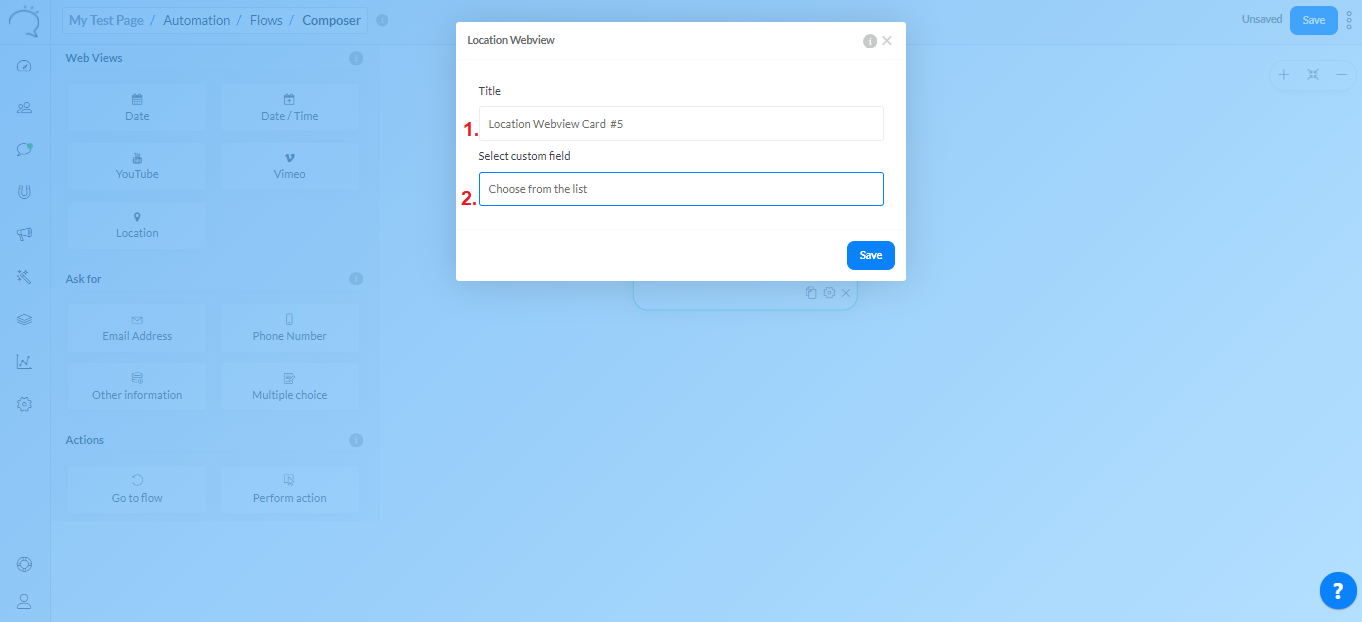This screenshot has height=622, width=1362.
Task: Click the user profile icon in sidebar
Action: tap(25, 601)
